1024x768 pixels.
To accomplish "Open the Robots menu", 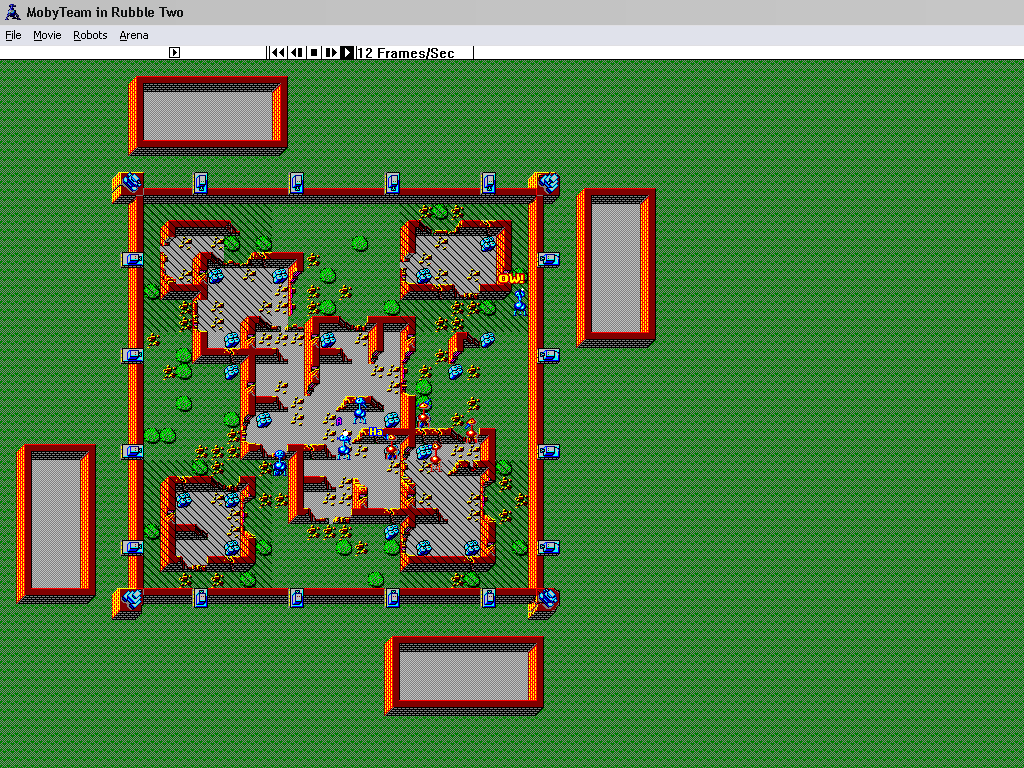I will (90, 35).
